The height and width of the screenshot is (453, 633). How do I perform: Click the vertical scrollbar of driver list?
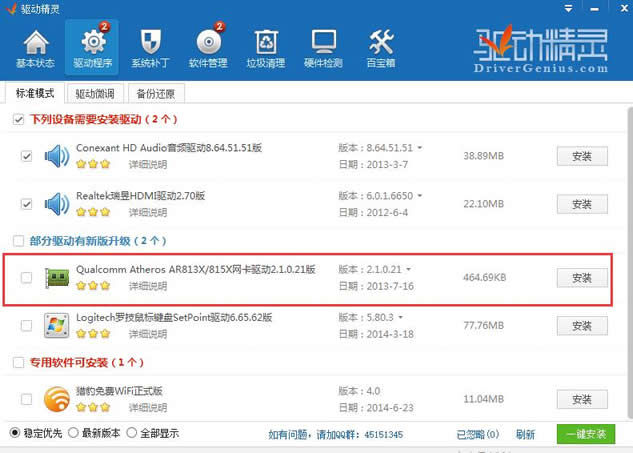click(629, 262)
